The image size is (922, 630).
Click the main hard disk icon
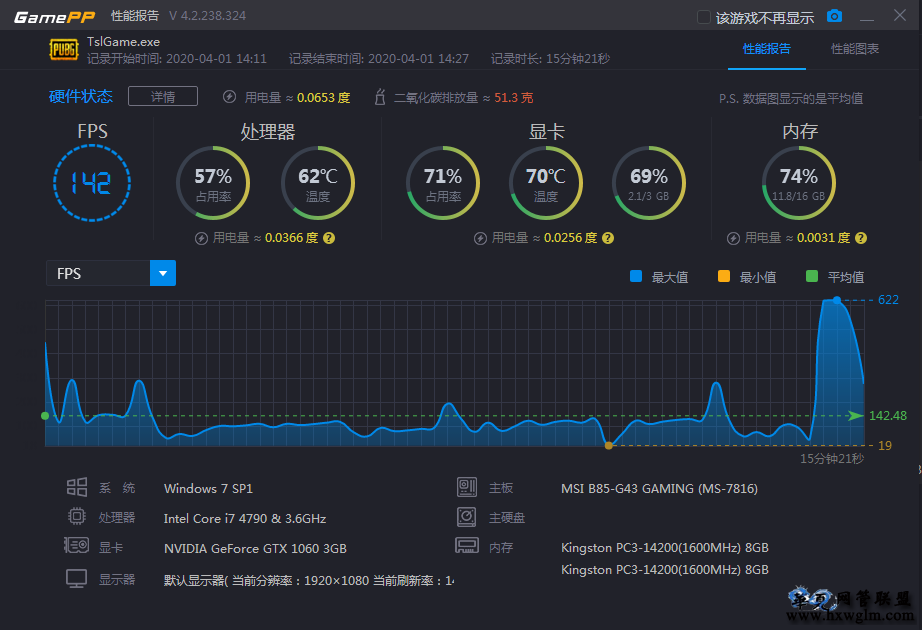(466, 517)
